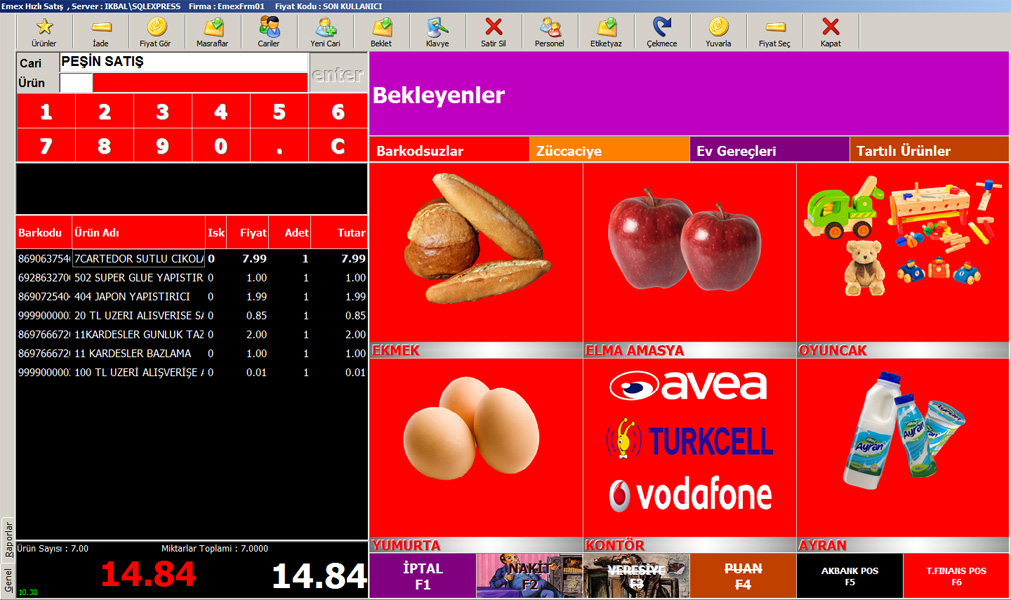Click the Barkodu column header
This screenshot has height=600, width=1011.
click(x=44, y=233)
